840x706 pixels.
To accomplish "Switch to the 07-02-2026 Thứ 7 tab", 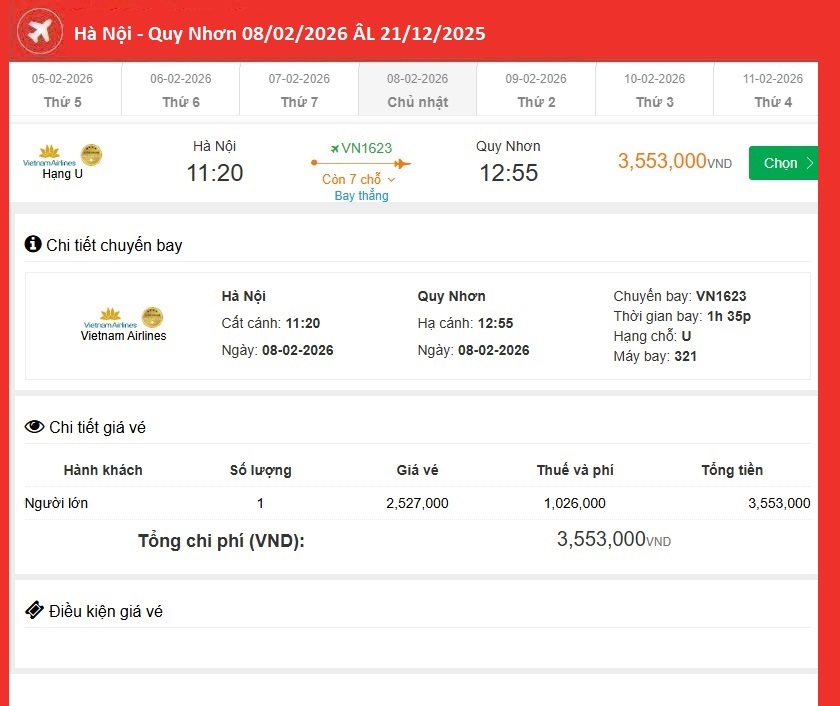I will (x=299, y=90).
